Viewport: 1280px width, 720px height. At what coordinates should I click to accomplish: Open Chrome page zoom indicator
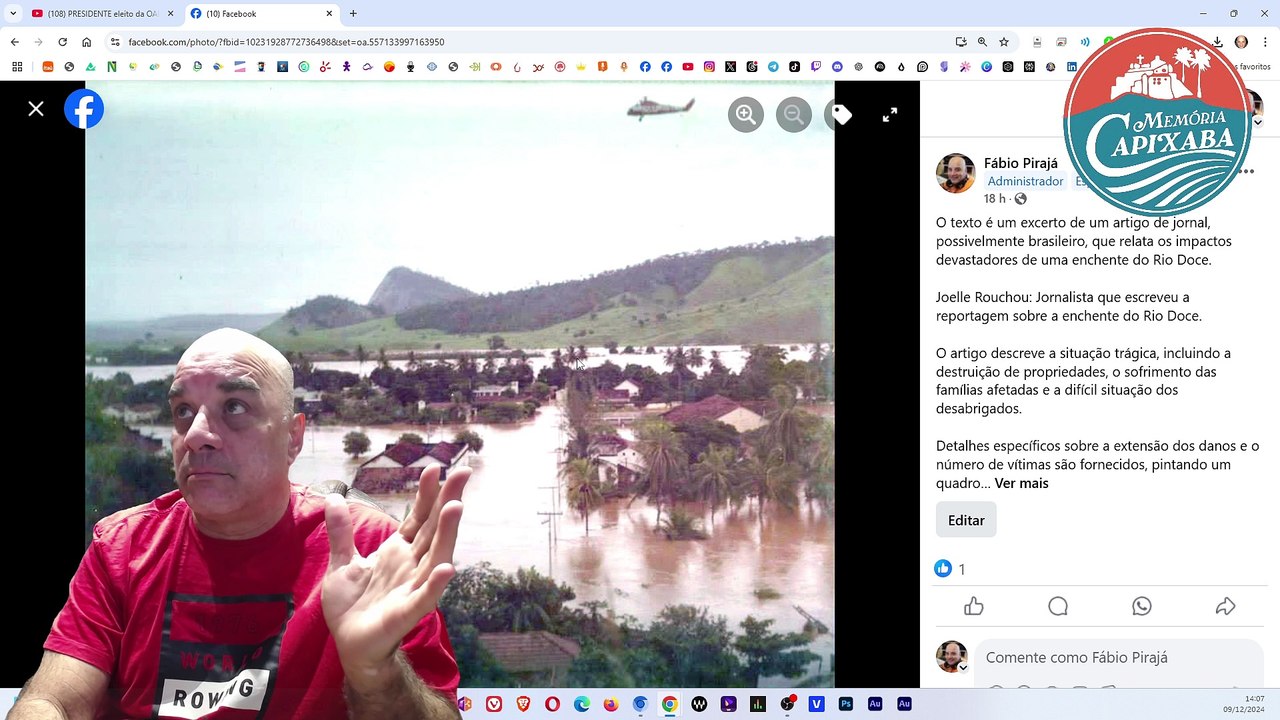point(982,42)
